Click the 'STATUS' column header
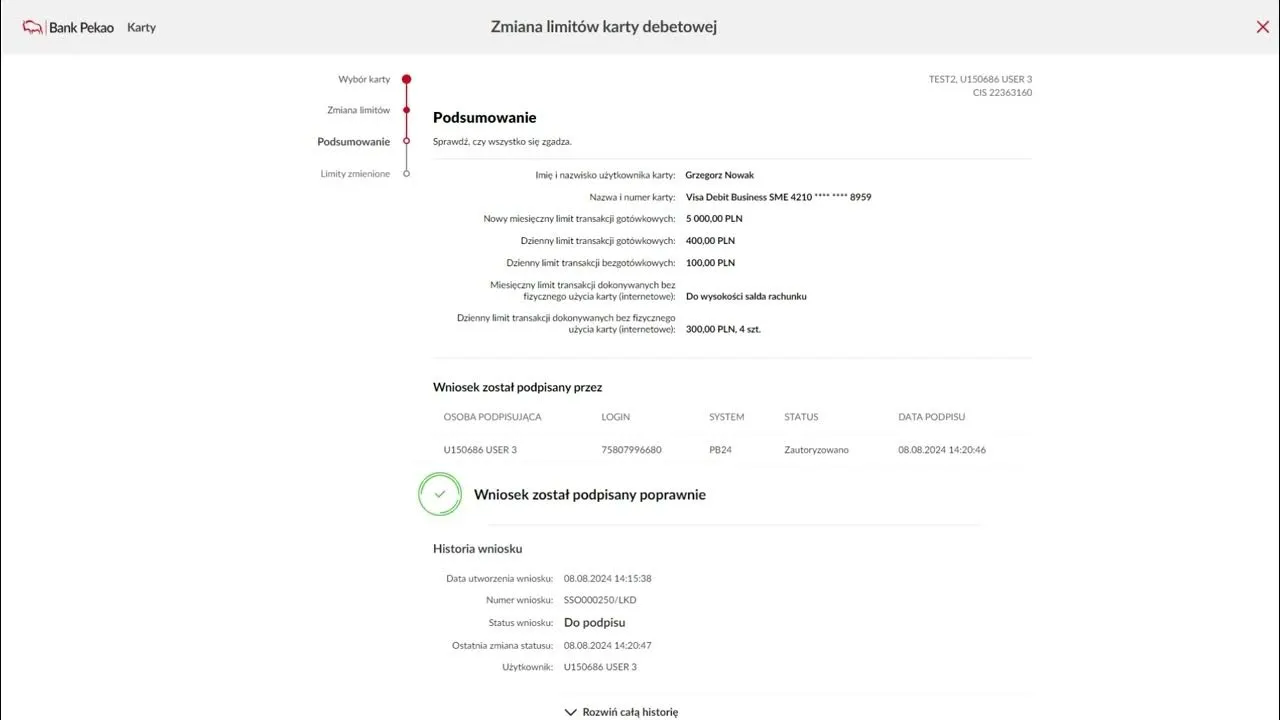The image size is (1280, 720). [801, 417]
